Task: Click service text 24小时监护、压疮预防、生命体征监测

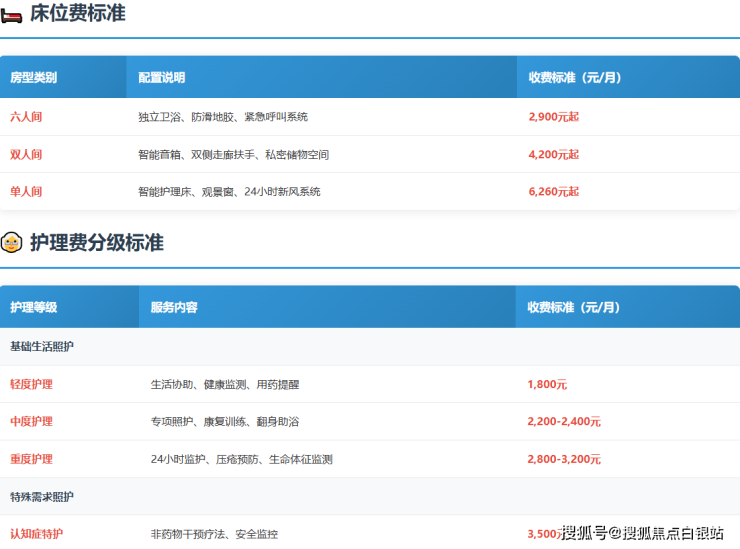Action: [x=242, y=459]
